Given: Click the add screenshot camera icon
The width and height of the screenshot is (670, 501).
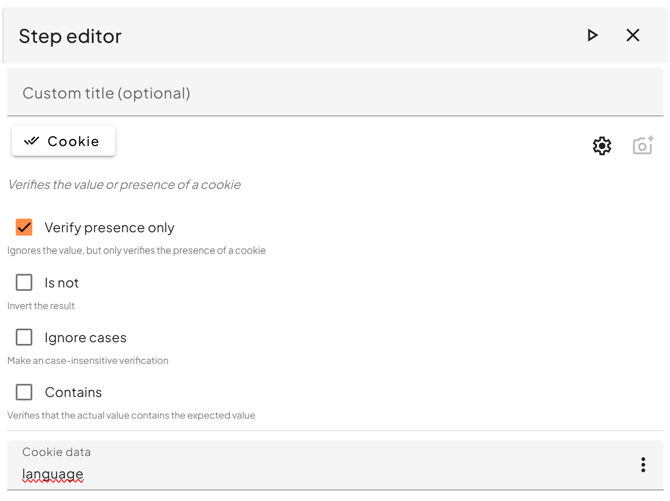Looking at the screenshot, I should click(x=643, y=146).
